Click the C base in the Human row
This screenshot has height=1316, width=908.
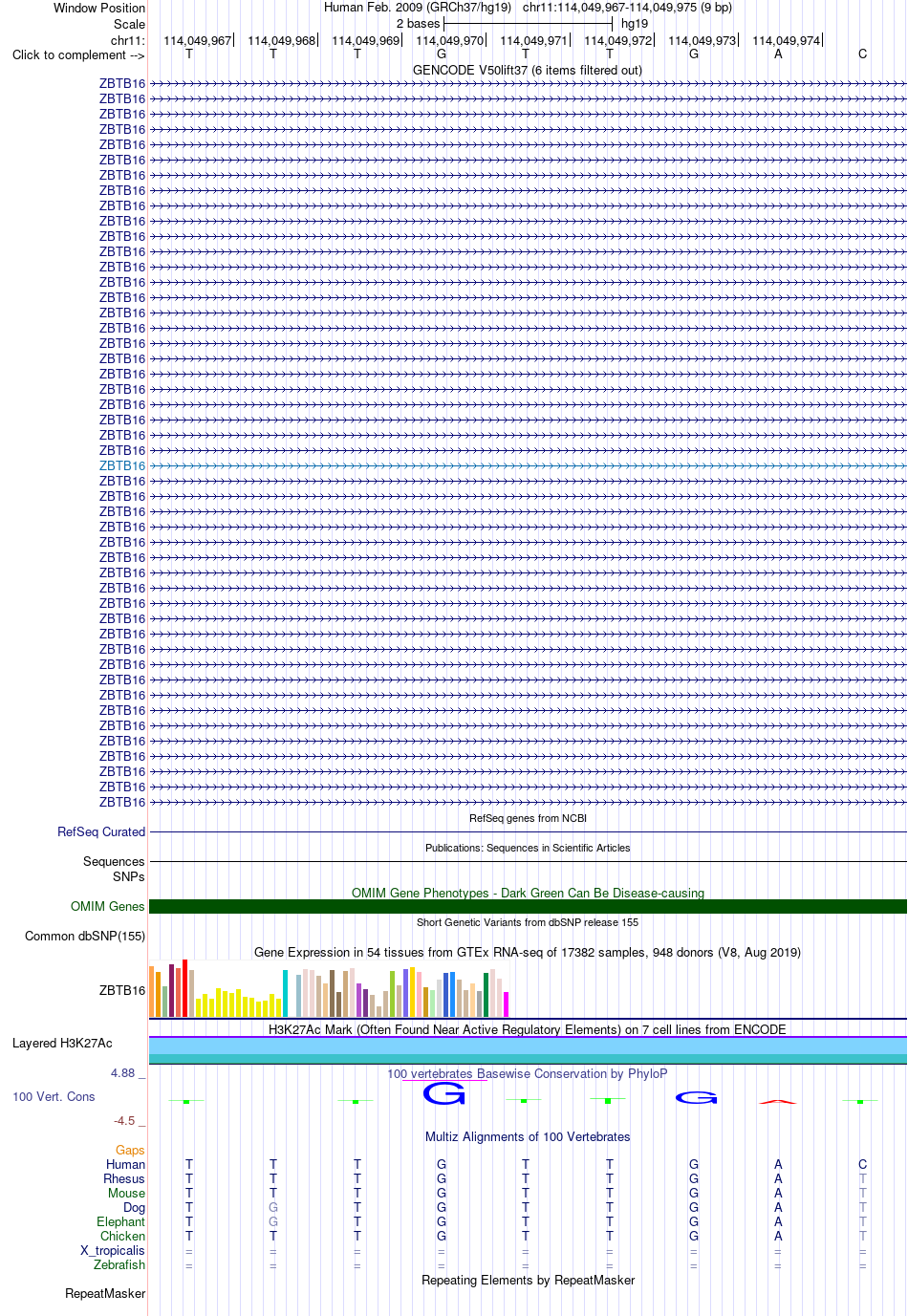tap(862, 1164)
